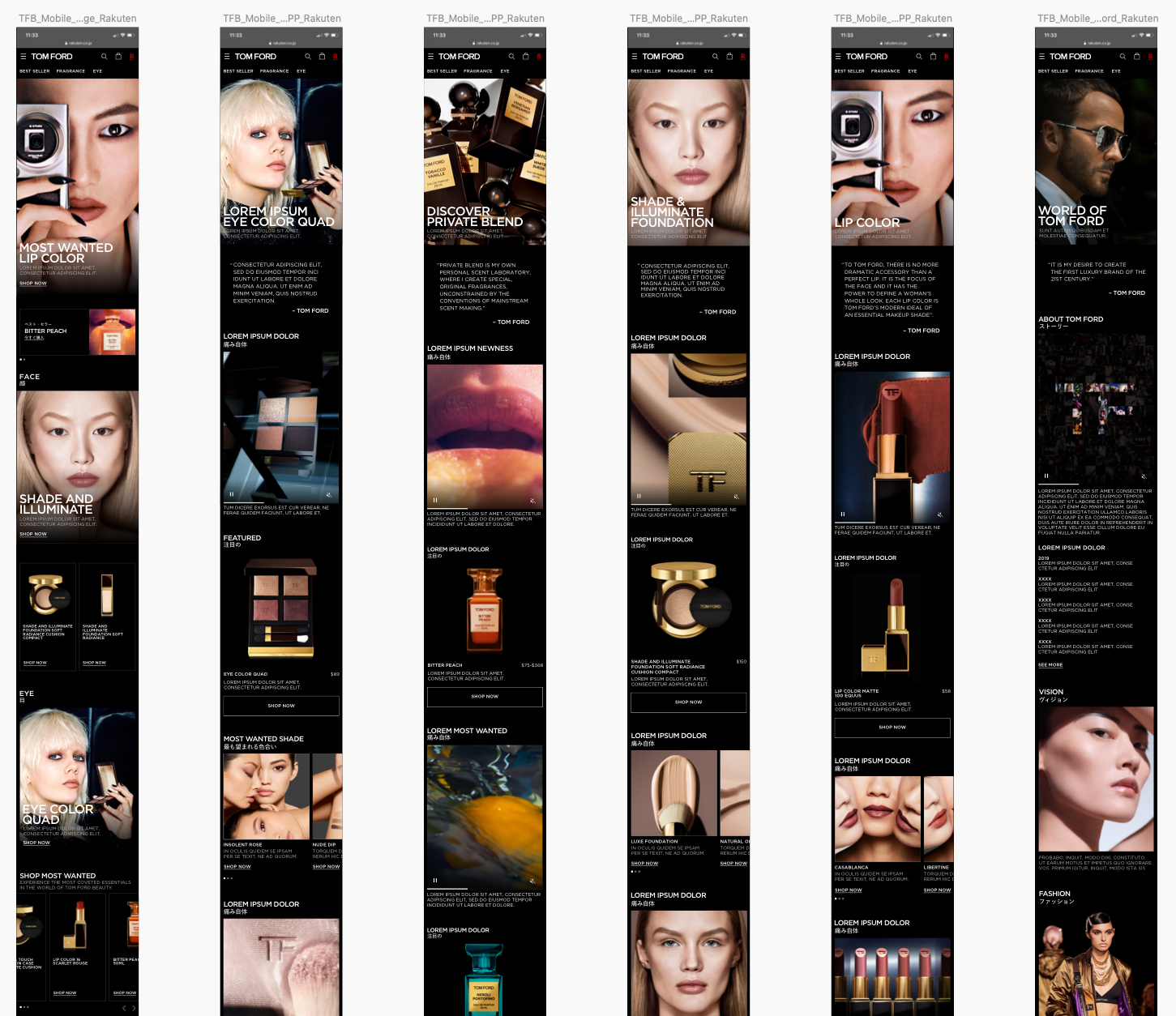The width and height of the screenshot is (1176, 1016).
Task: Click SHOP NOW under Most Wanted Lip Color hero
Action: pos(33,284)
